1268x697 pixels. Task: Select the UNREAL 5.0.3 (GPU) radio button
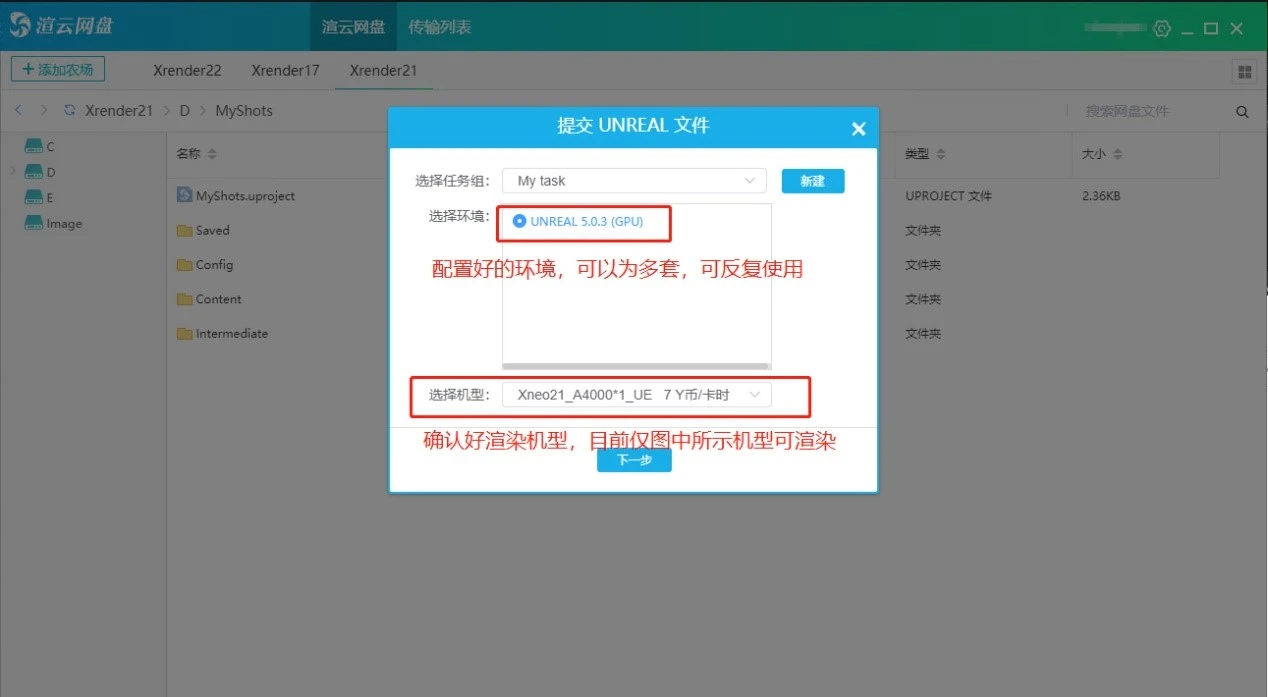519,221
